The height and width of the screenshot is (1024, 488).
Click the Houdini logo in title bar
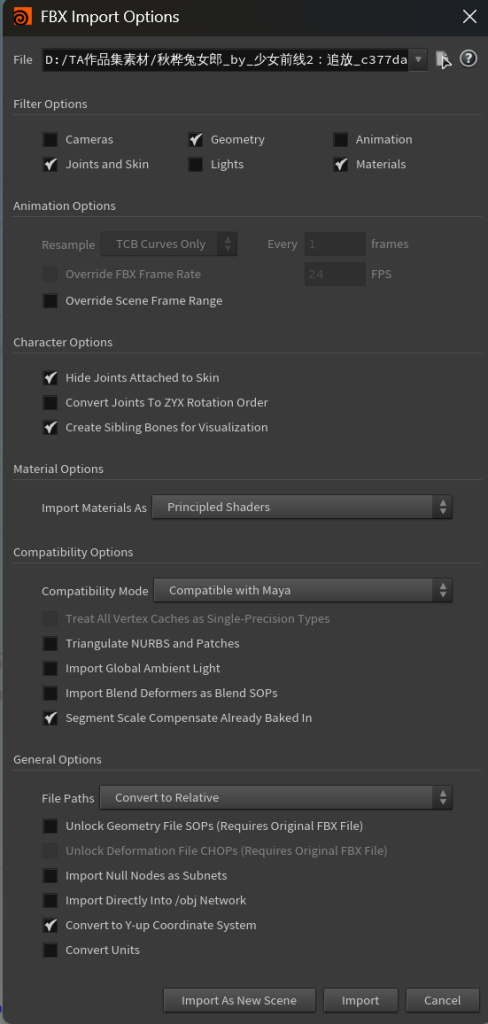tap(22, 16)
